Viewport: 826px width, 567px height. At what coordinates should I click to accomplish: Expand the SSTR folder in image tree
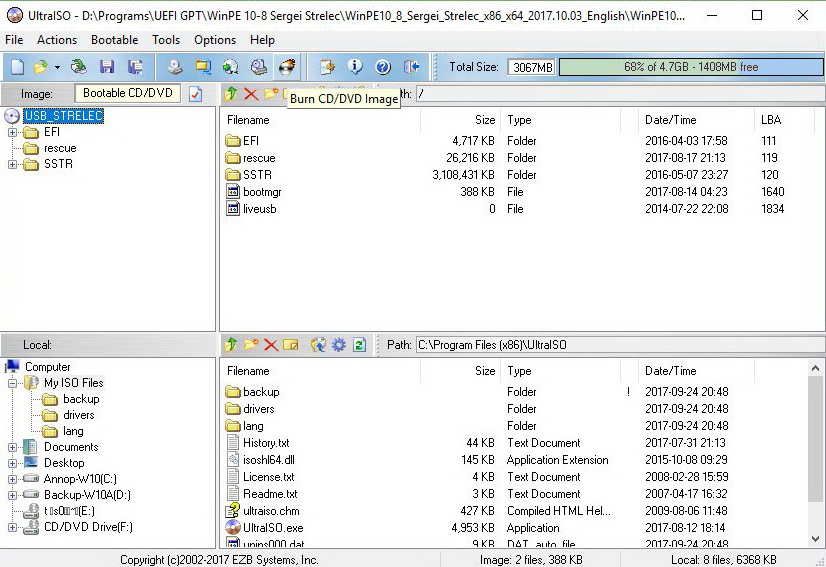tap(12, 164)
